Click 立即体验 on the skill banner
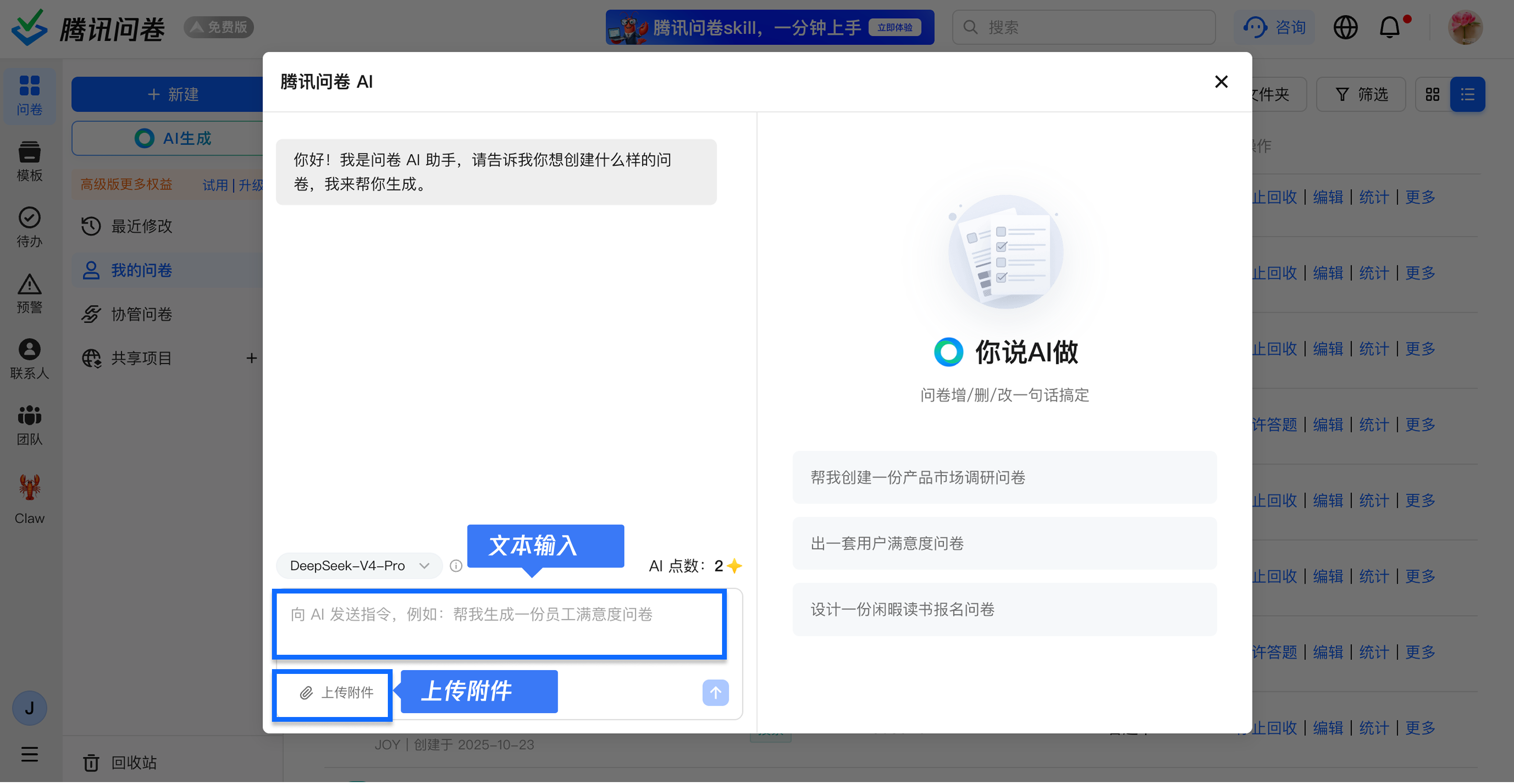Image resolution: width=1514 pixels, height=784 pixels. coord(894,27)
